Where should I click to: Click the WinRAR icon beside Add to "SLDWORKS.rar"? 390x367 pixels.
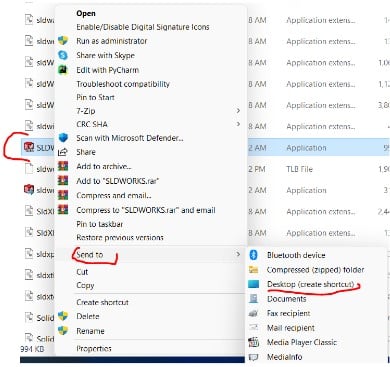[63, 181]
